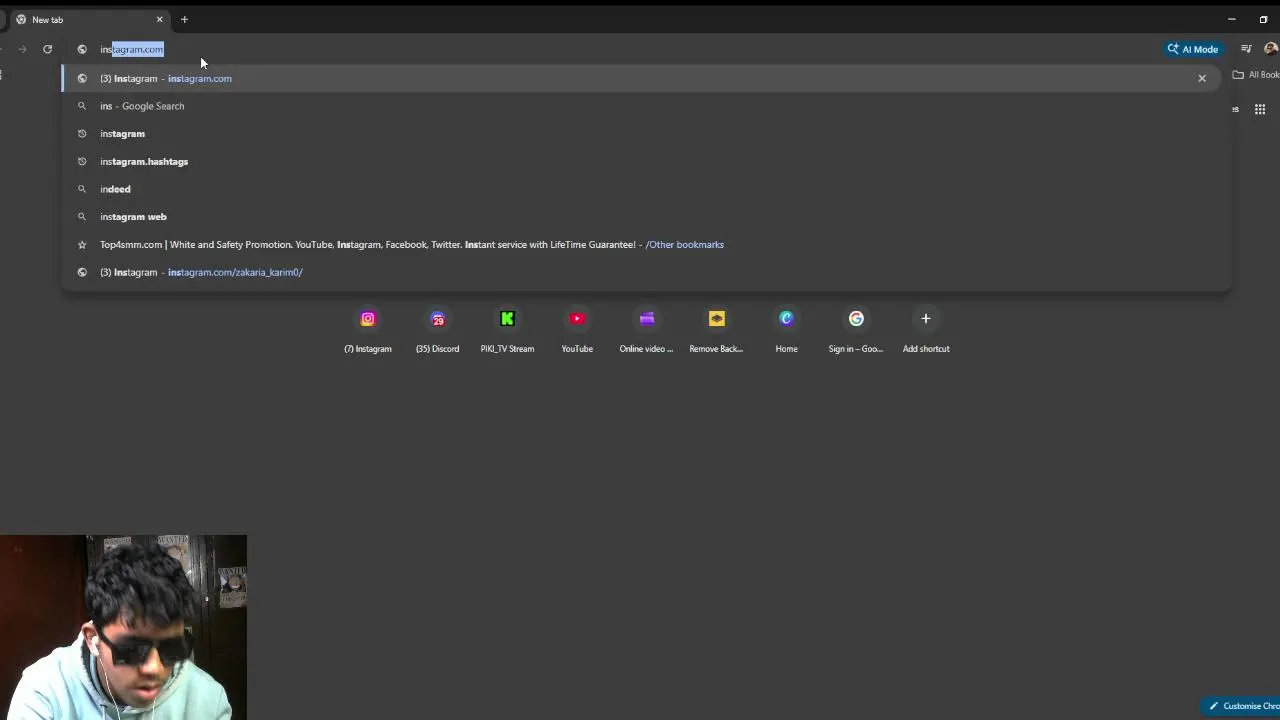Choose the 'instagram.hashtags' suggestion

(643, 161)
